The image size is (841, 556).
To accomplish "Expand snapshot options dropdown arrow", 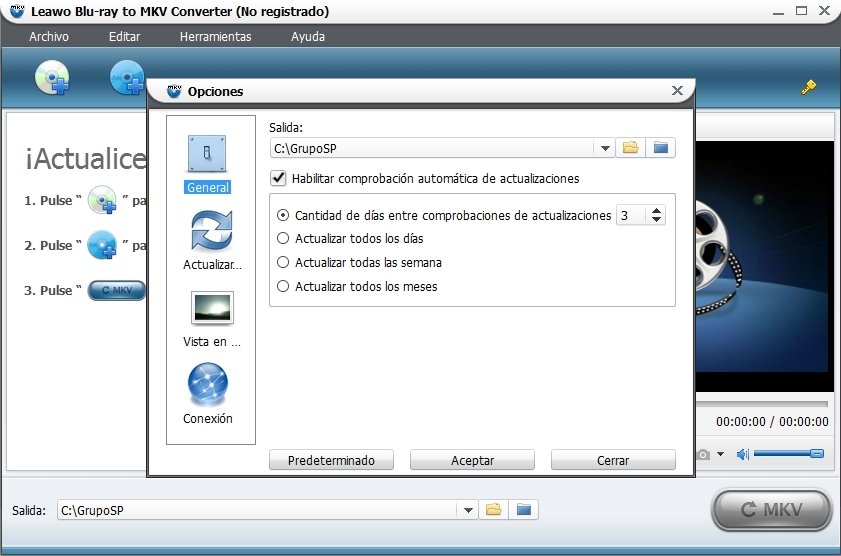I will coord(720,454).
